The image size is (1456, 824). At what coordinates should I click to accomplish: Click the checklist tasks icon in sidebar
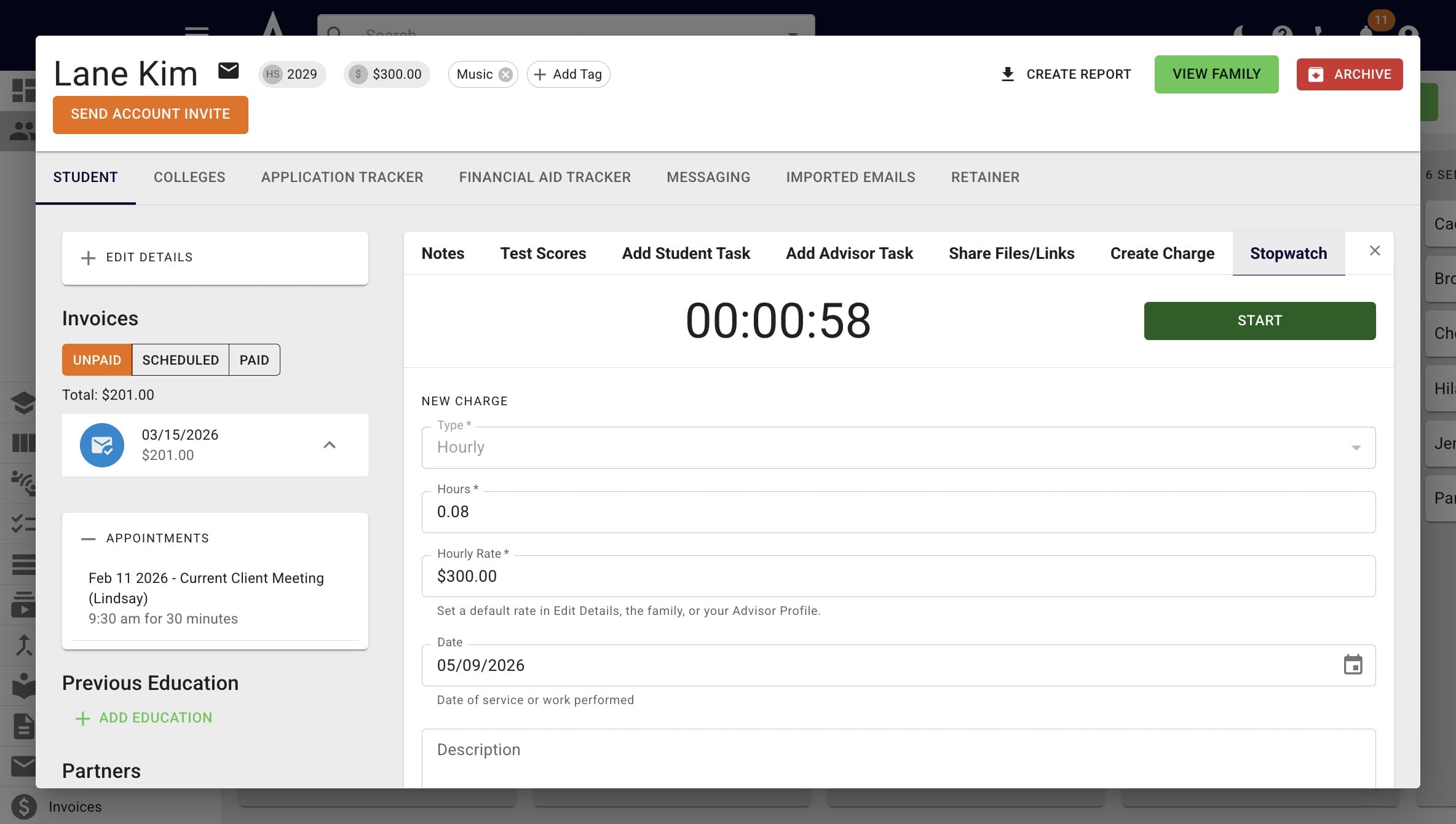(23, 524)
